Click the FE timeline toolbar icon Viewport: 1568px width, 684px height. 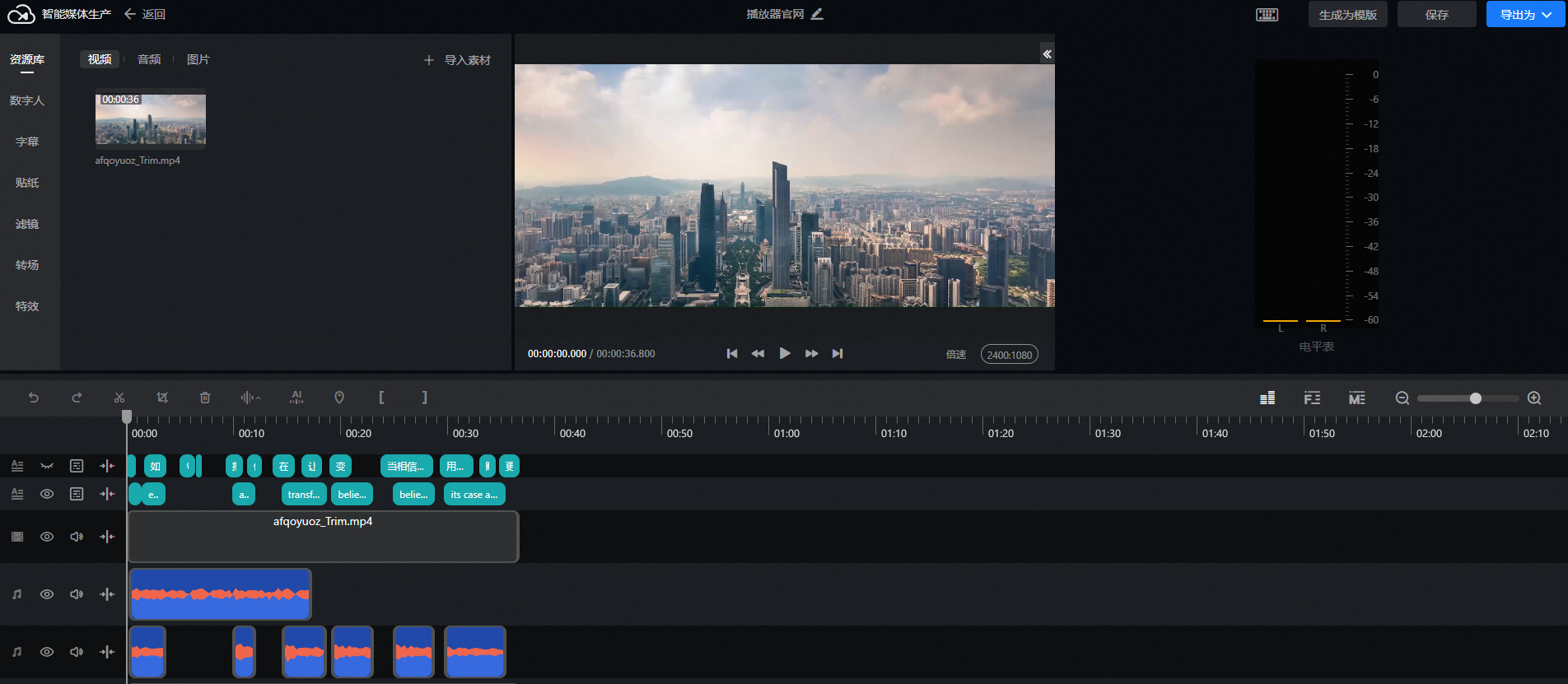click(x=1312, y=398)
